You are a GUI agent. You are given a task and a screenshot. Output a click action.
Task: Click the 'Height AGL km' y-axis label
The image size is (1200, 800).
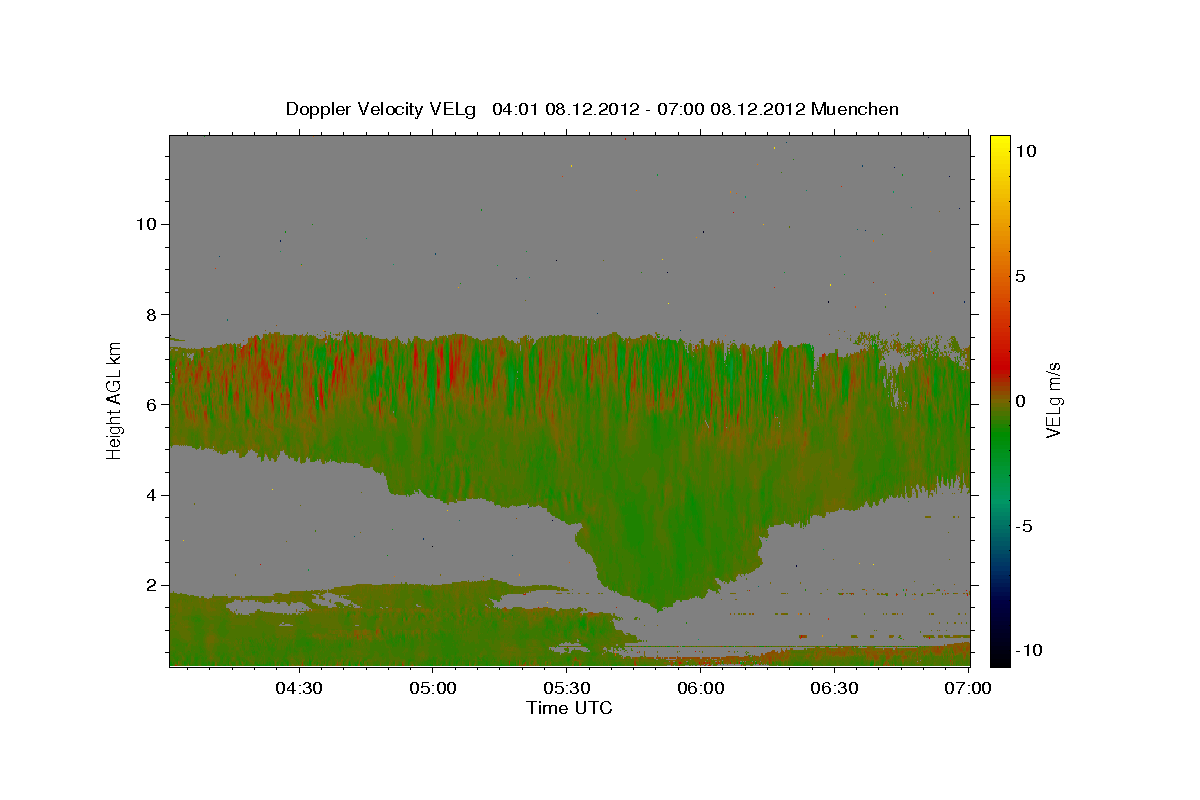coord(114,401)
